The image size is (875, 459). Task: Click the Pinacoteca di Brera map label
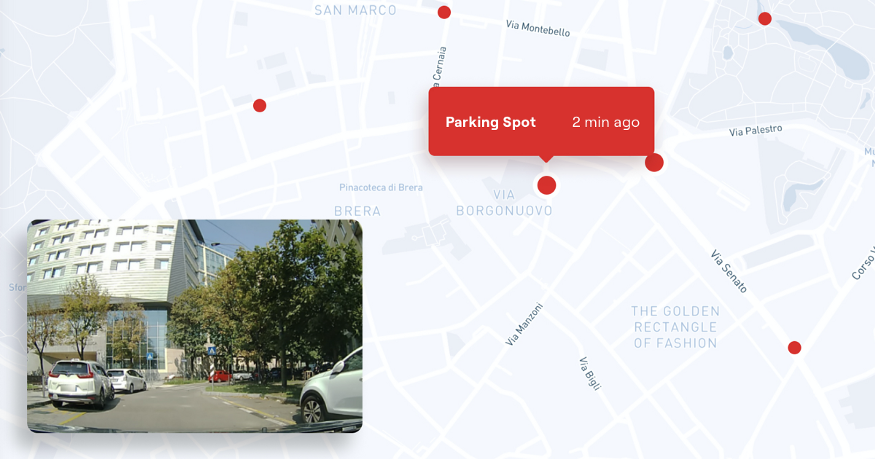coord(381,187)
